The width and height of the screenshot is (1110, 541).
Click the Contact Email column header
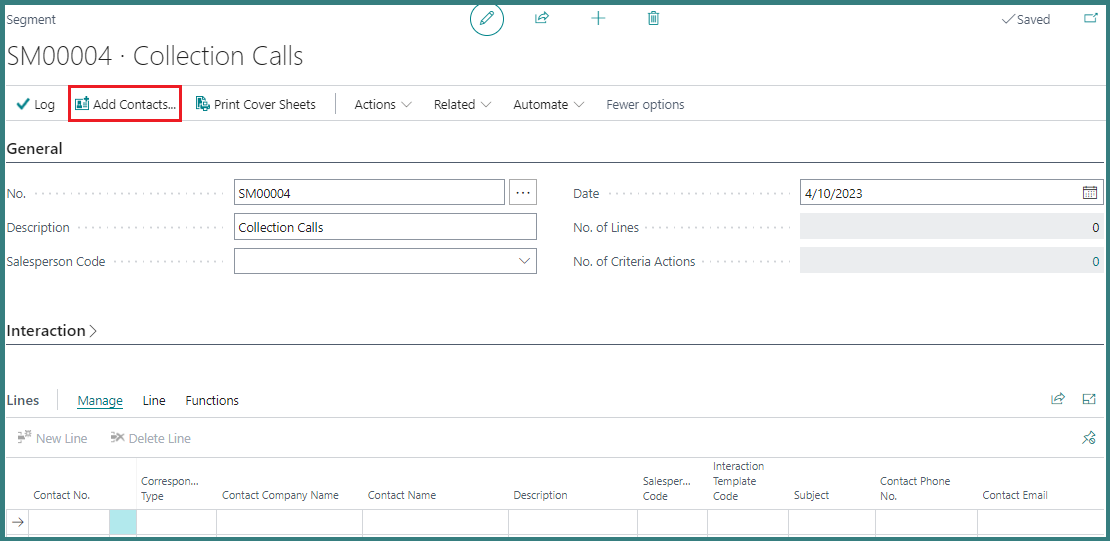tap(1014, 495)
